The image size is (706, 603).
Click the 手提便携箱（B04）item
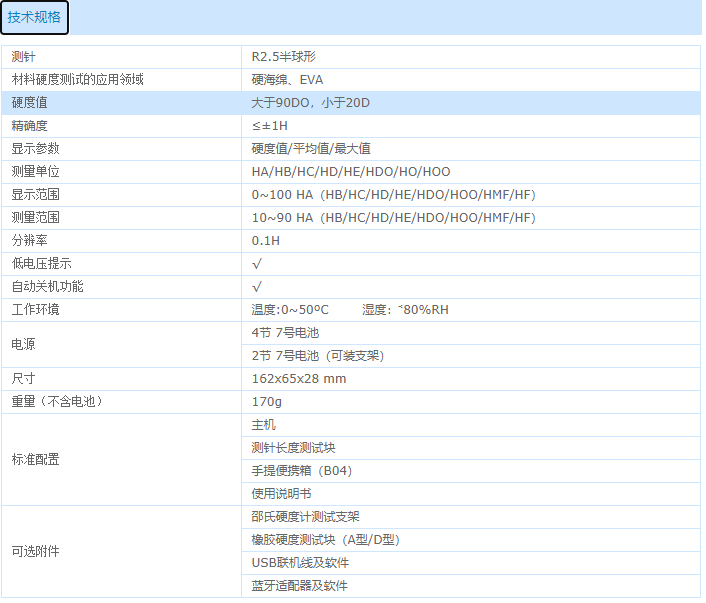[301, 471]
